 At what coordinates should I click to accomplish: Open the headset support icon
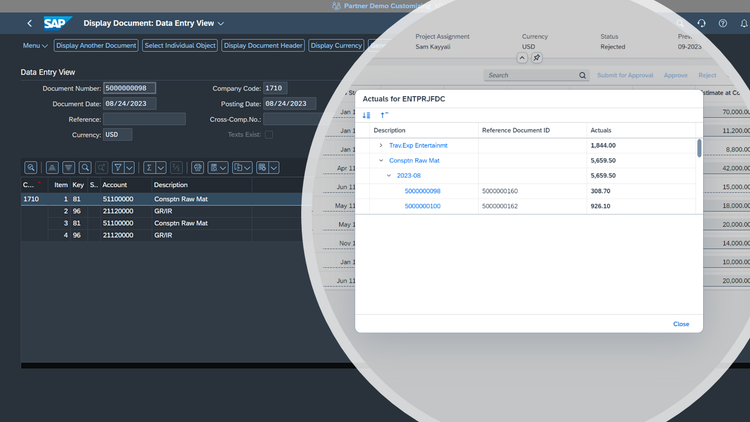pyautogui.click(x=701, y=23)
